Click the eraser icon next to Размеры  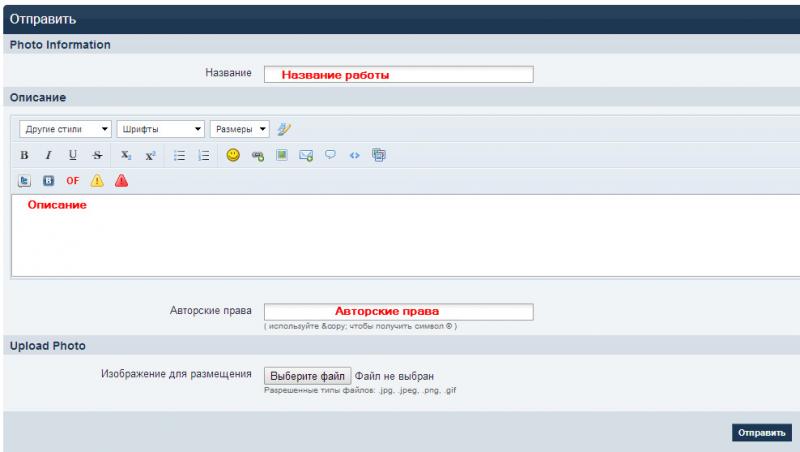click(x=284, y=129)
